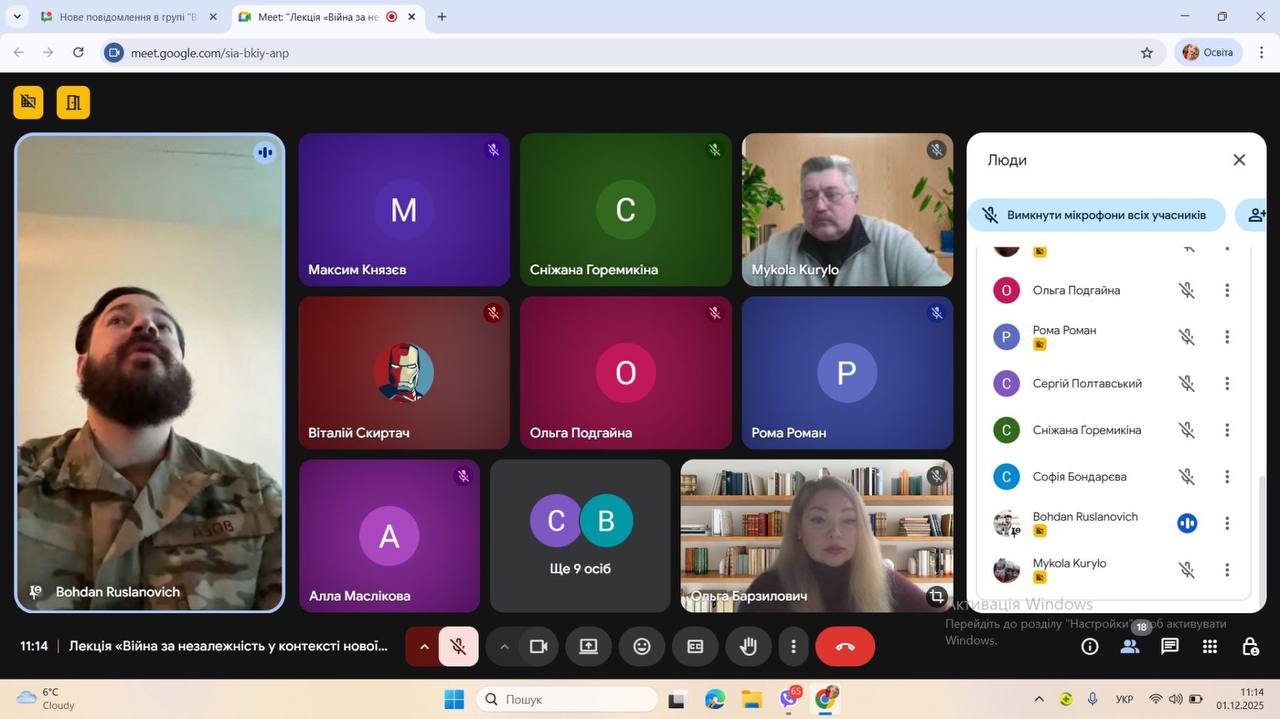Toggle the camera on/off button

(538, 647)
